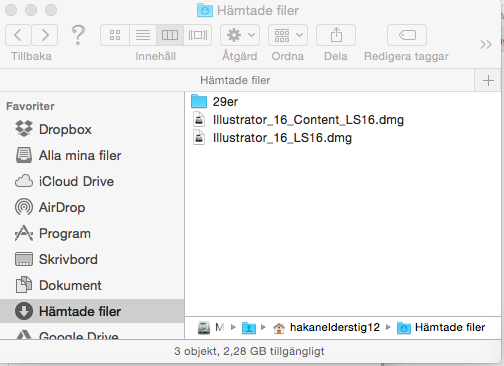Viewport: 504px width, 366px height.
Task: Switch to list view
Action: (x=143, y=35)
